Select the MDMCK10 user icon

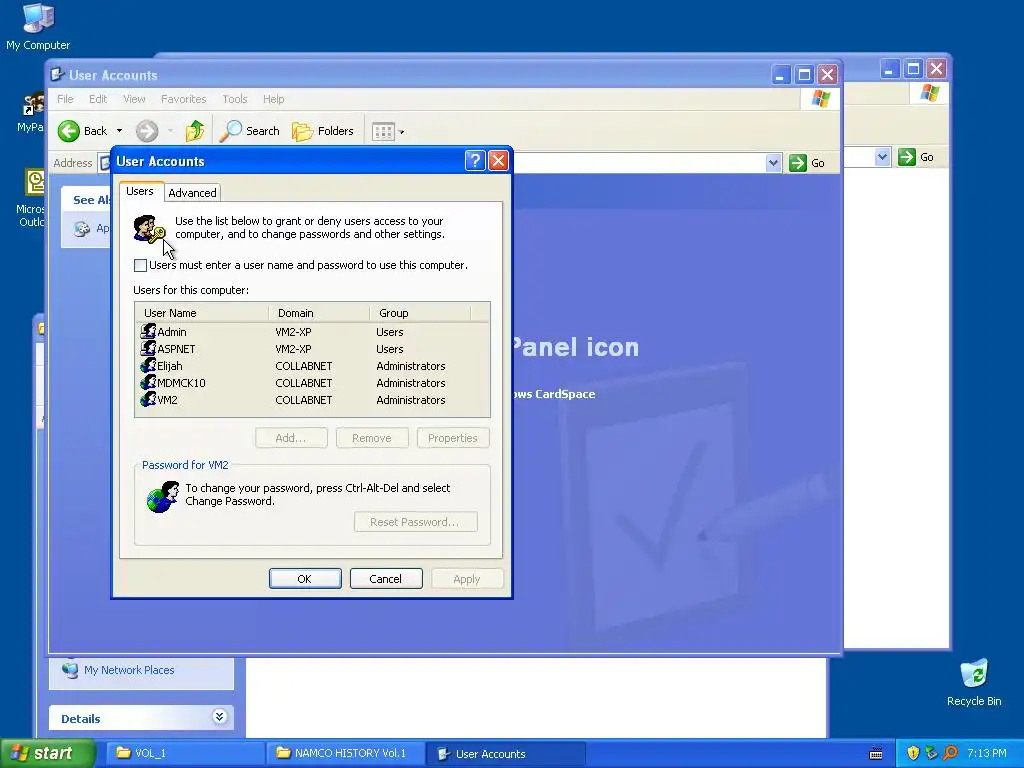click(148, 382)
